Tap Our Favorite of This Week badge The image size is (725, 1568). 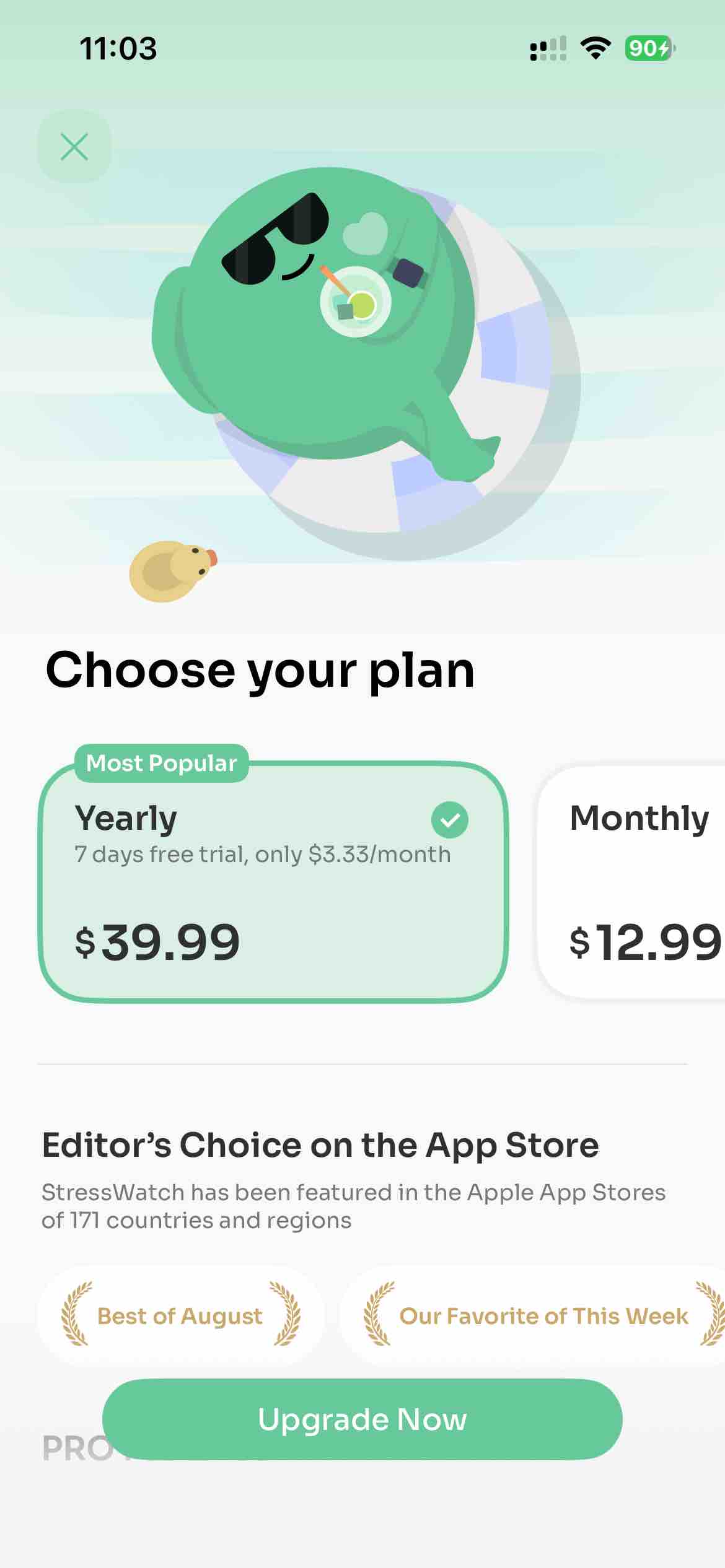(x=533, y=1316)
